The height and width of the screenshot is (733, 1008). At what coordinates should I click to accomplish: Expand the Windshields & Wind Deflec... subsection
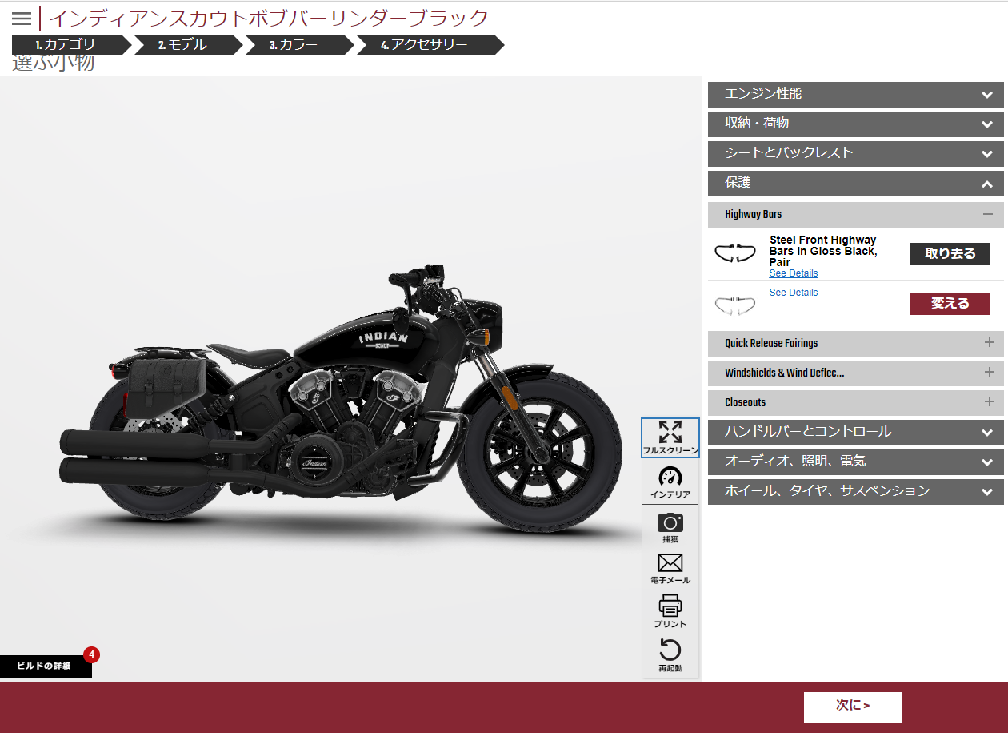tap(856, 373)
